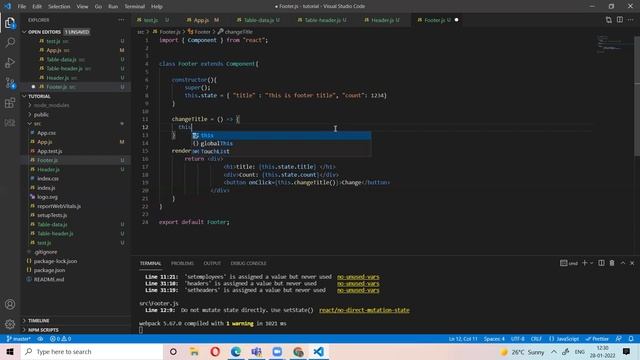Open react/no-direct-mutation-state rule link
The image size is (640, 360).
364,310
